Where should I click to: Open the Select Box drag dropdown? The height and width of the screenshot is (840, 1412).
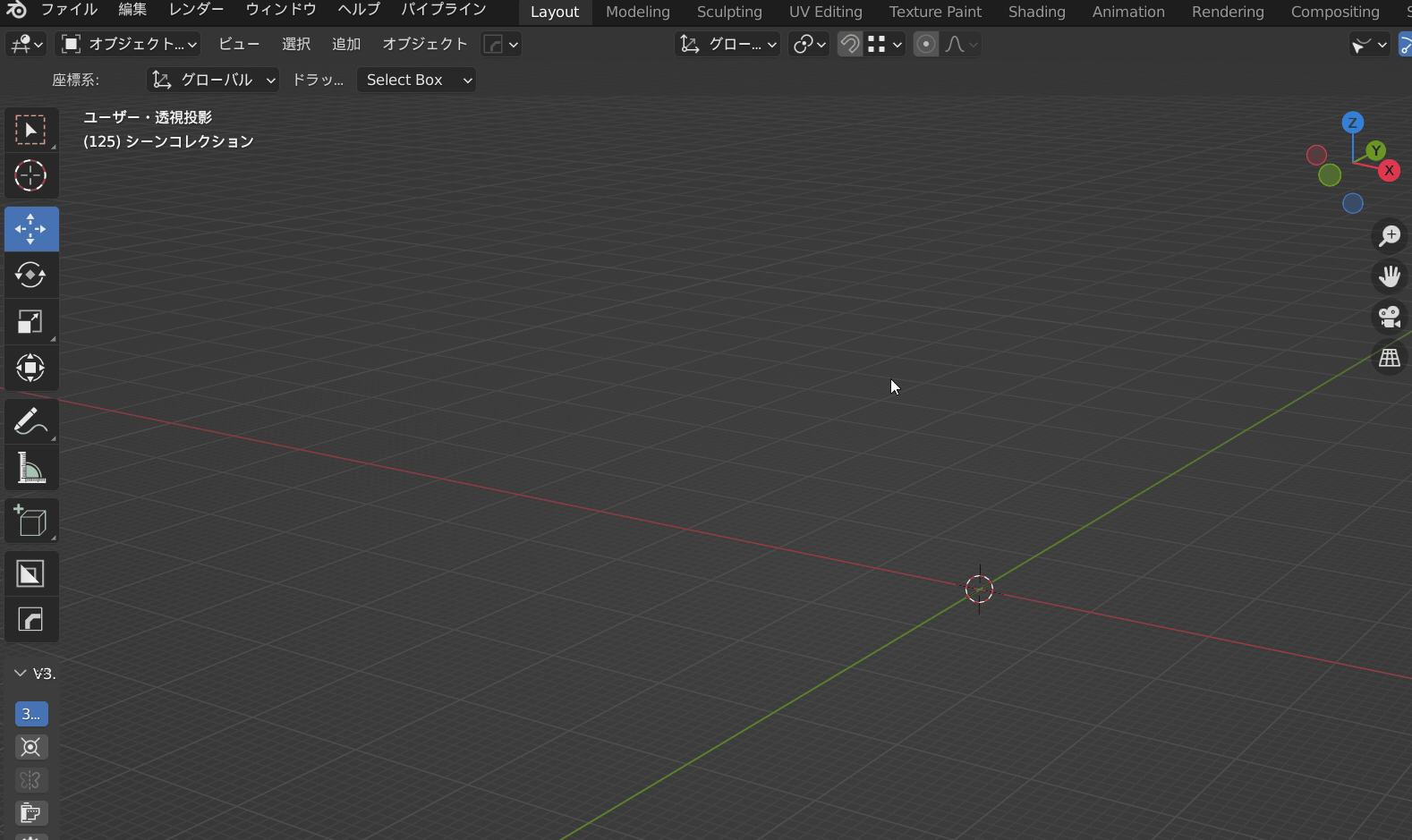(416, 80)
